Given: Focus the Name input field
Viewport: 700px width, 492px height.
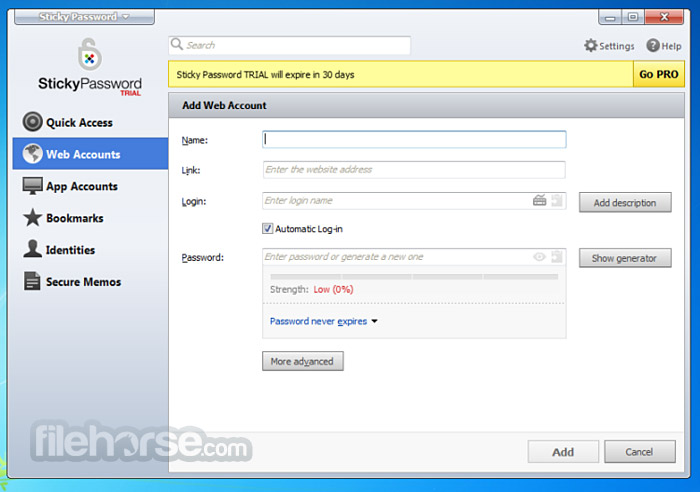Looking at the screenshot, I should (414, 139).
